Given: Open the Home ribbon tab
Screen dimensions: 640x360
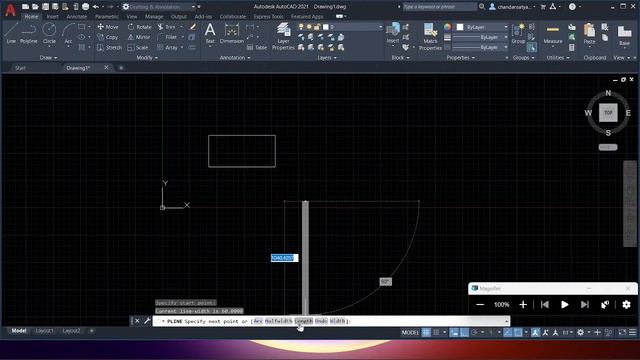Looking at the screenshot, I should tap(31, 17).
